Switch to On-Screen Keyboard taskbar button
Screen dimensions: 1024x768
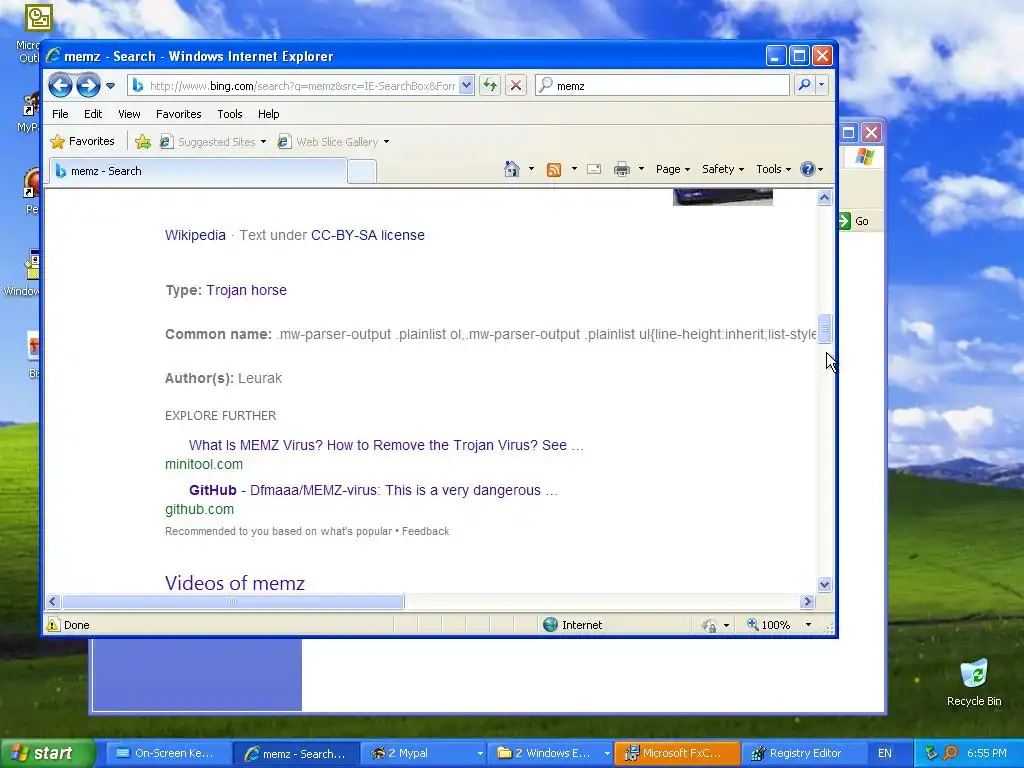point(168,753)
